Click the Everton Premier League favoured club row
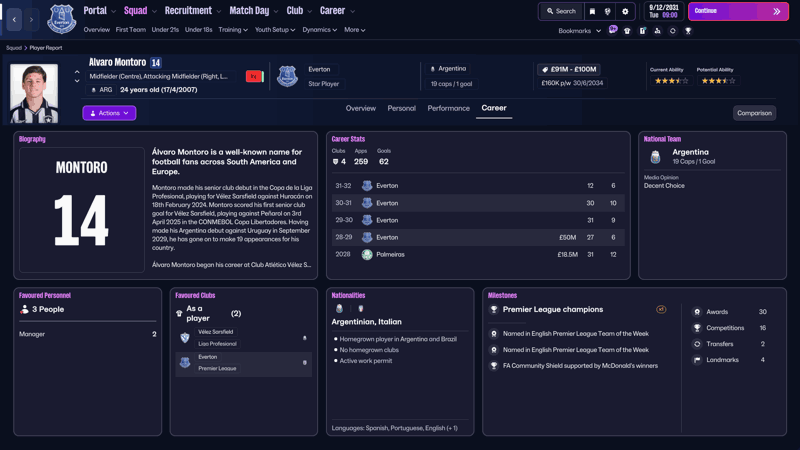The width and height of the screenshot is (800, 450). 244,363
